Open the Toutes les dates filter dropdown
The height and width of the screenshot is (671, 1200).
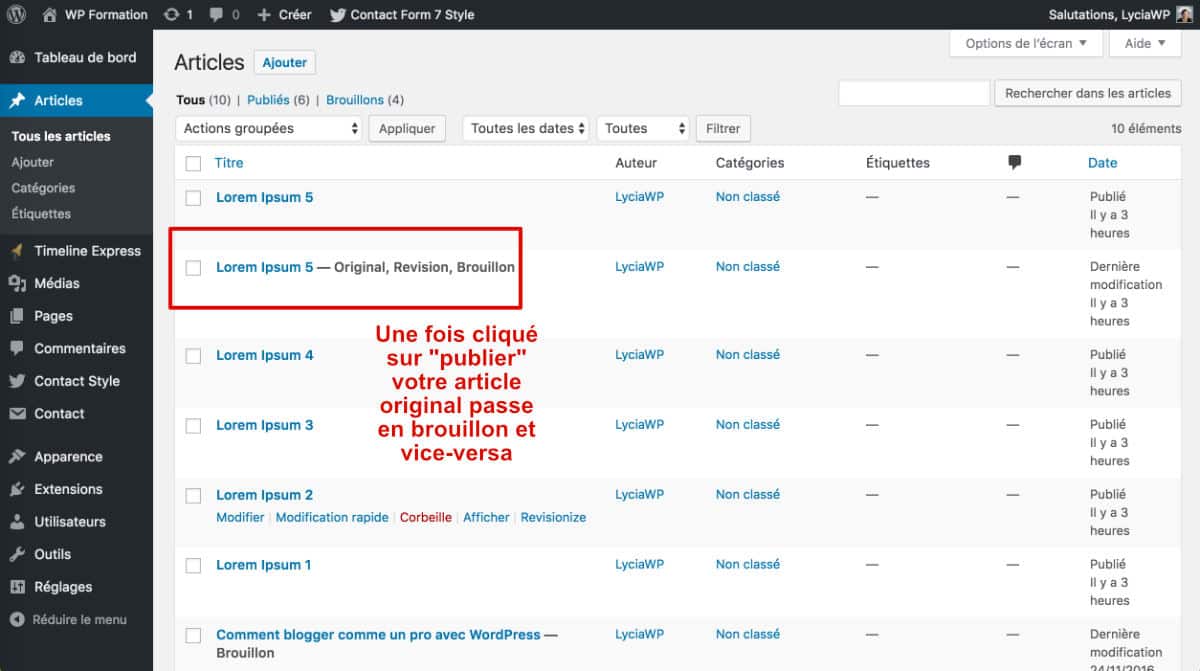[x=525, y=128]
